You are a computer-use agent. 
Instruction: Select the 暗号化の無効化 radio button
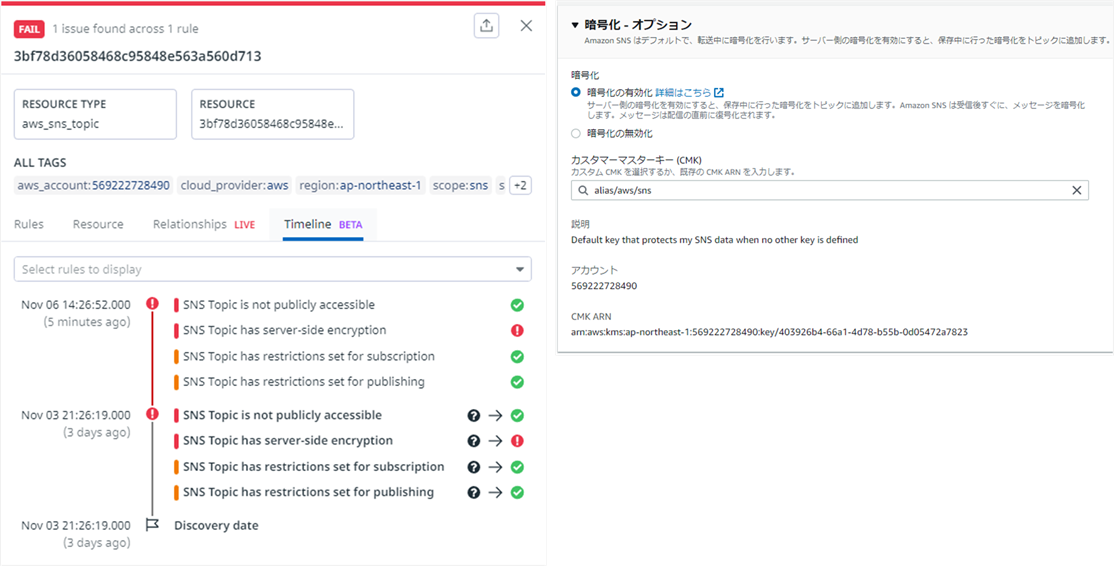[575, 133]
